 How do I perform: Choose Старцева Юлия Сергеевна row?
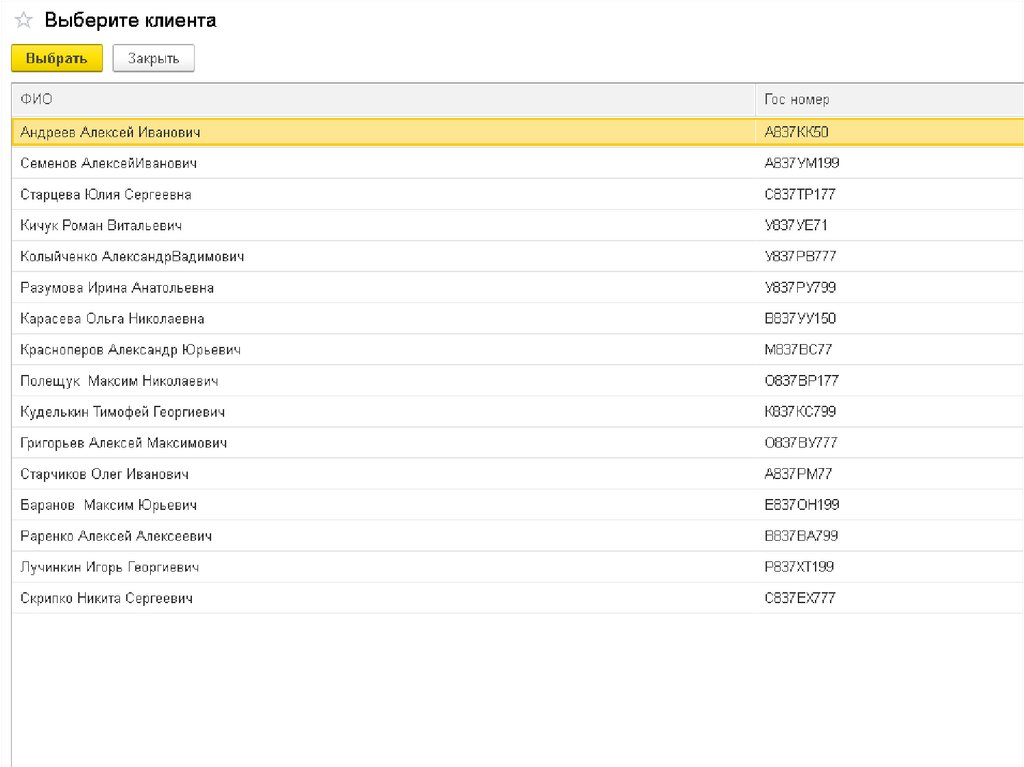point(106,194)
